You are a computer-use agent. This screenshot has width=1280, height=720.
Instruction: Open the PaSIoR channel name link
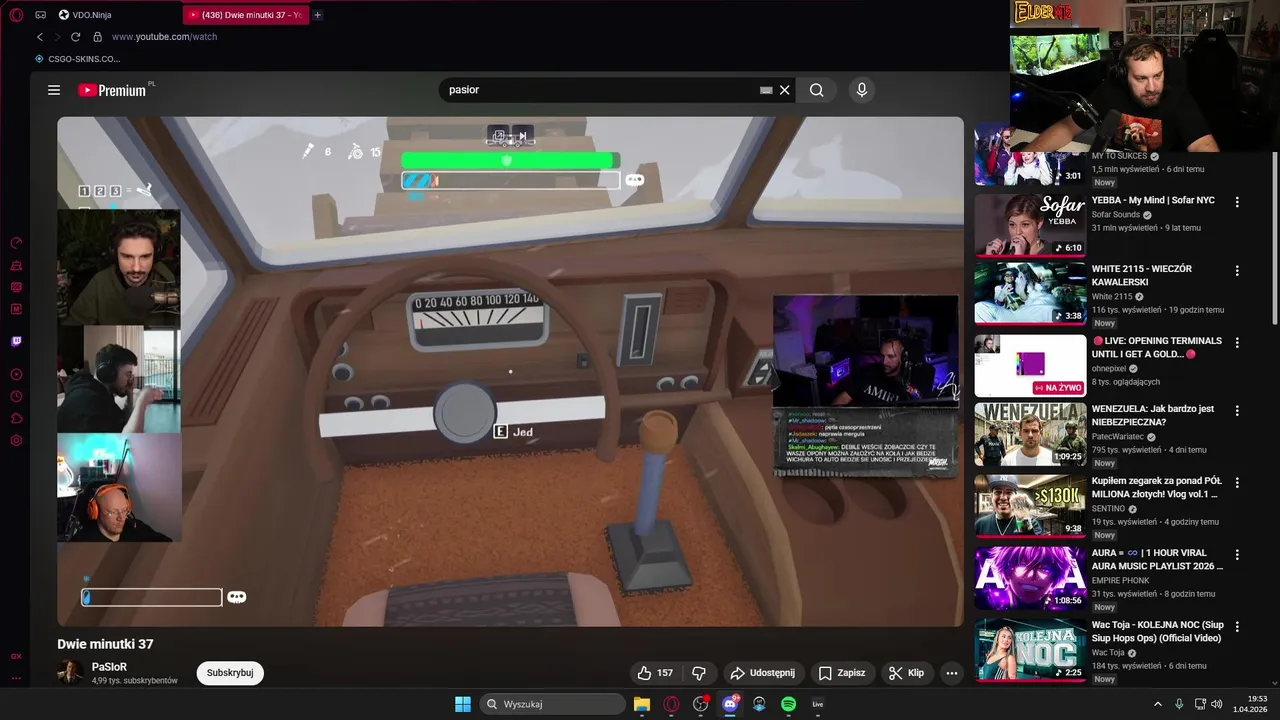[109, 667]
